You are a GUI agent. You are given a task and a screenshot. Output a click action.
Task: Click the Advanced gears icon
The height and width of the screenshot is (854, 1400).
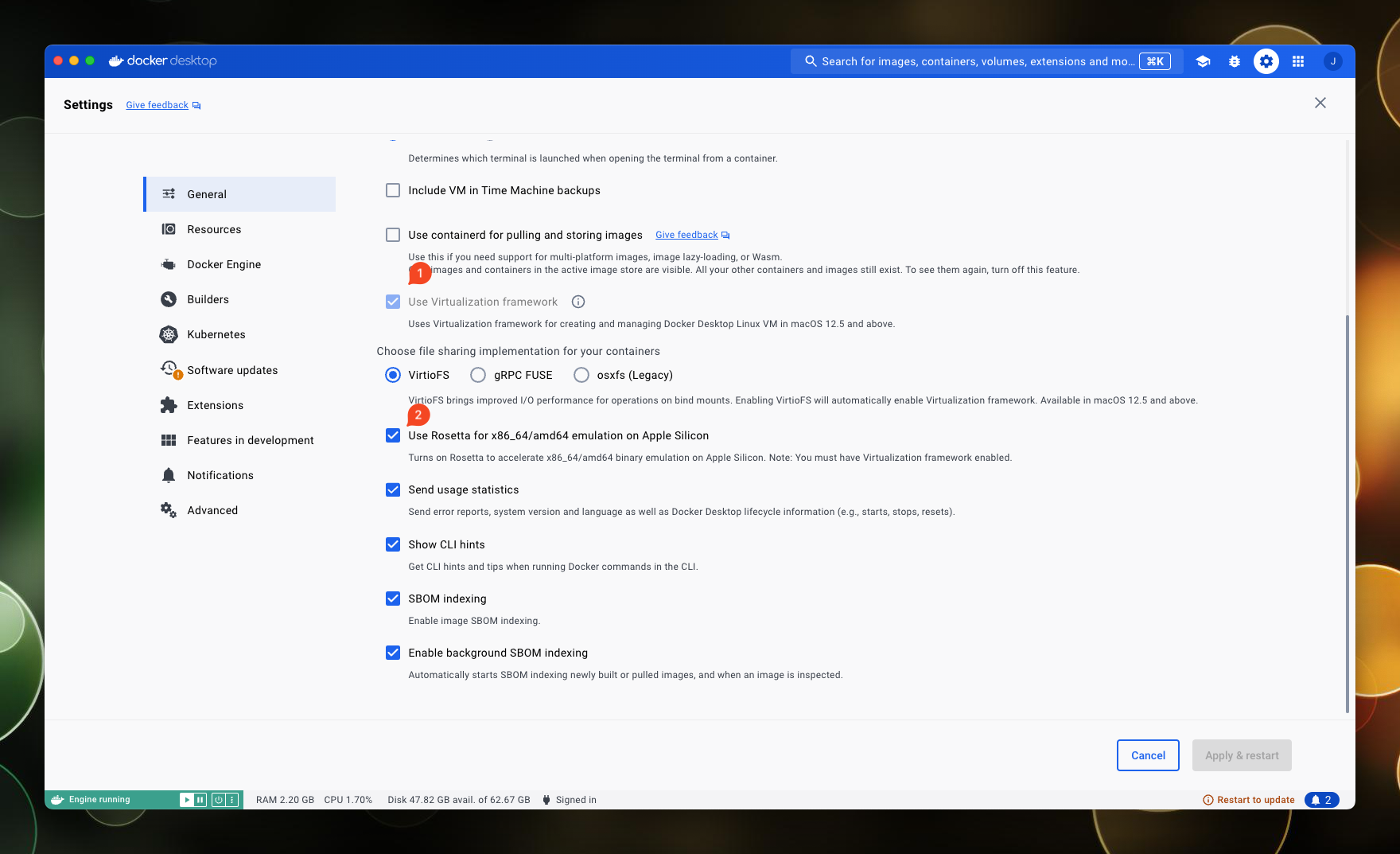click(169, 510)
